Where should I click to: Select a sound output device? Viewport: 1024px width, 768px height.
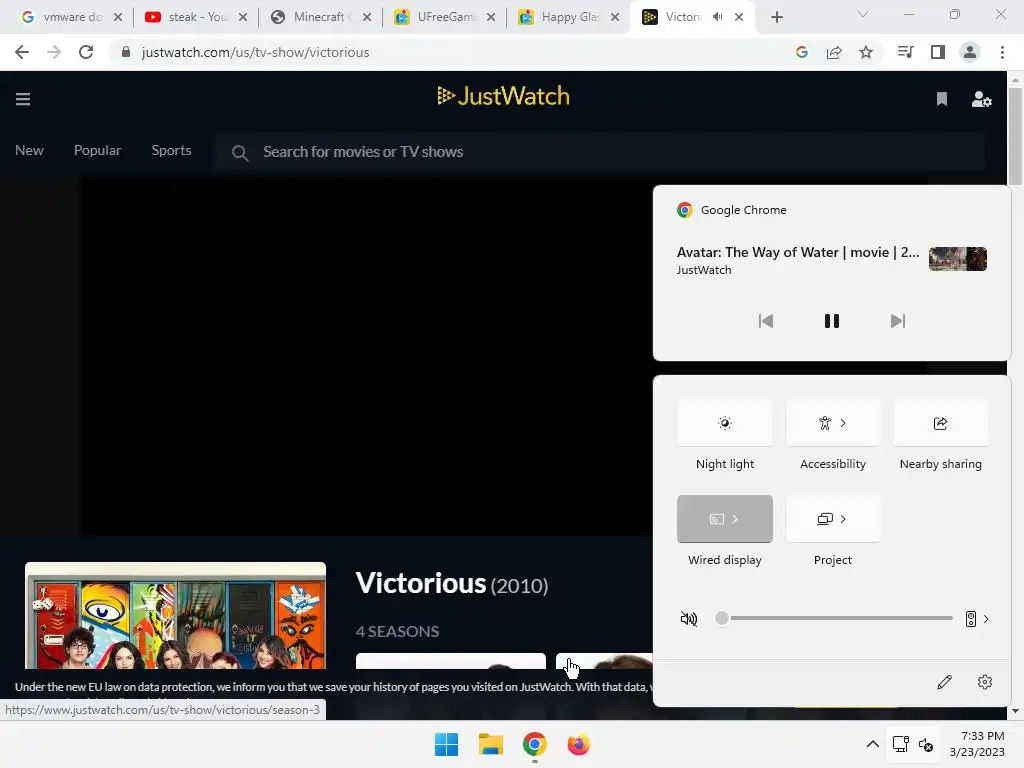[977, 618]
